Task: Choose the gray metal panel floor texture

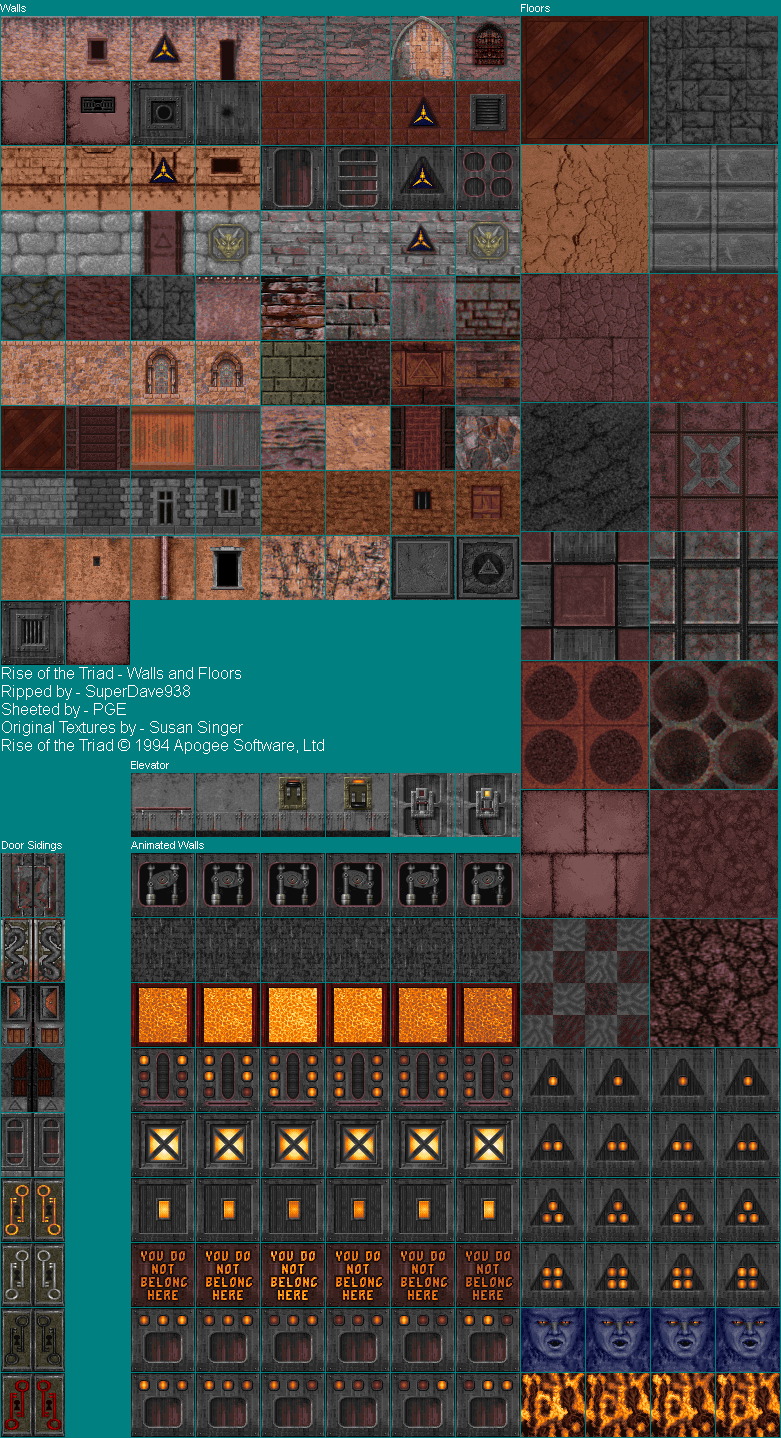Action: (x=715, y=209)
